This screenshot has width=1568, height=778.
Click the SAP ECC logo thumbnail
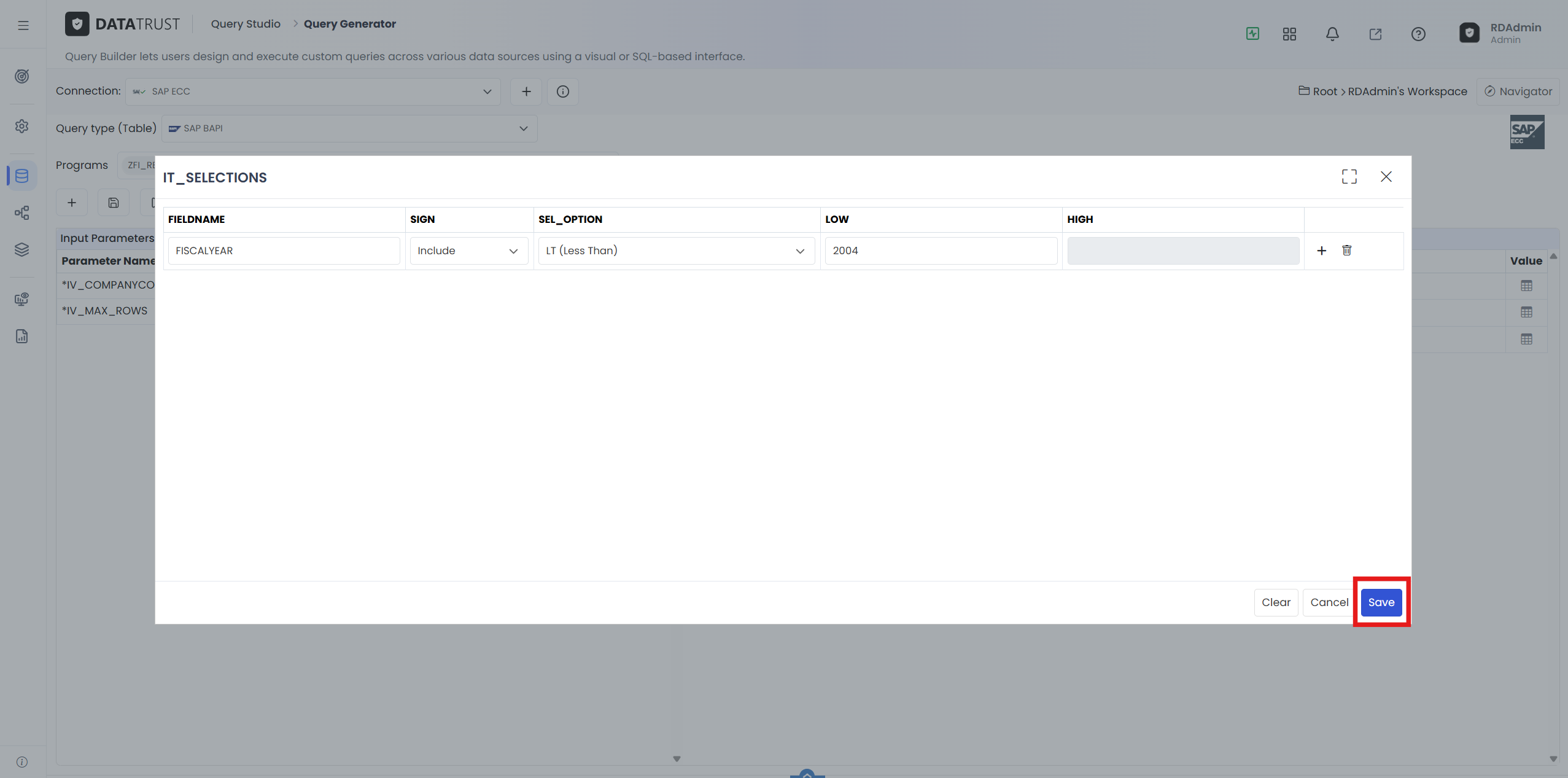point(1527,132)
